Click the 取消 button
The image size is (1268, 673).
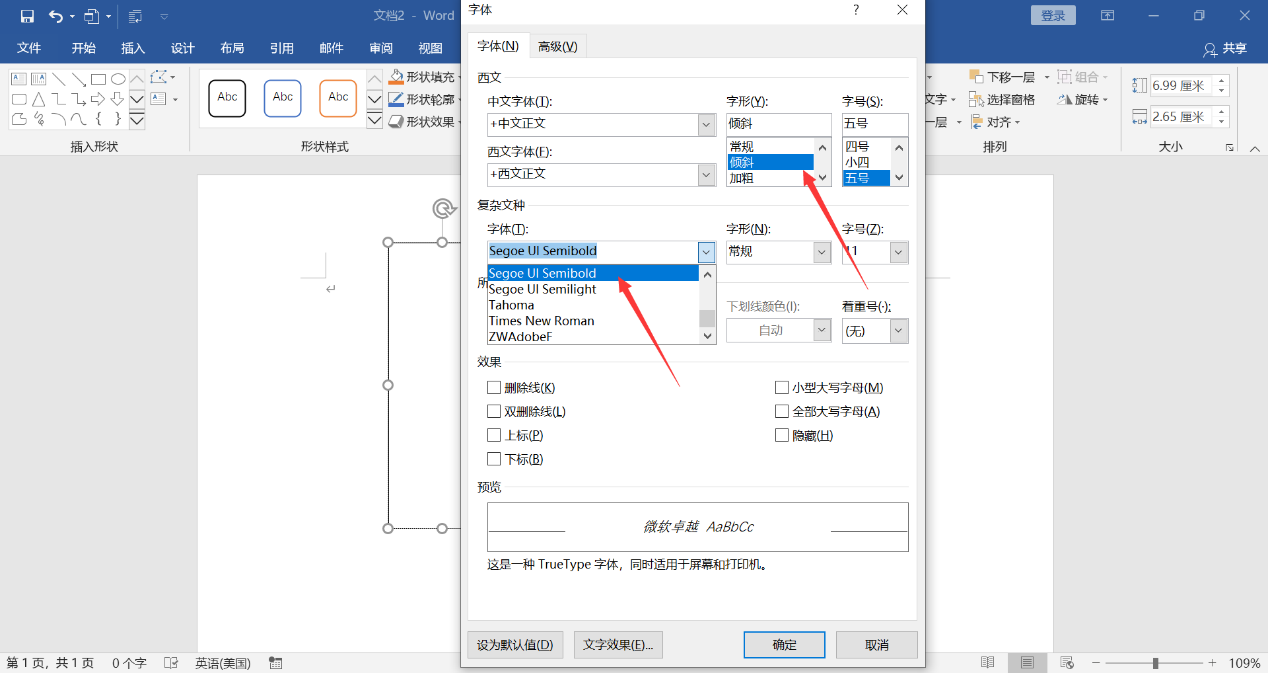(x=877, y=645)
